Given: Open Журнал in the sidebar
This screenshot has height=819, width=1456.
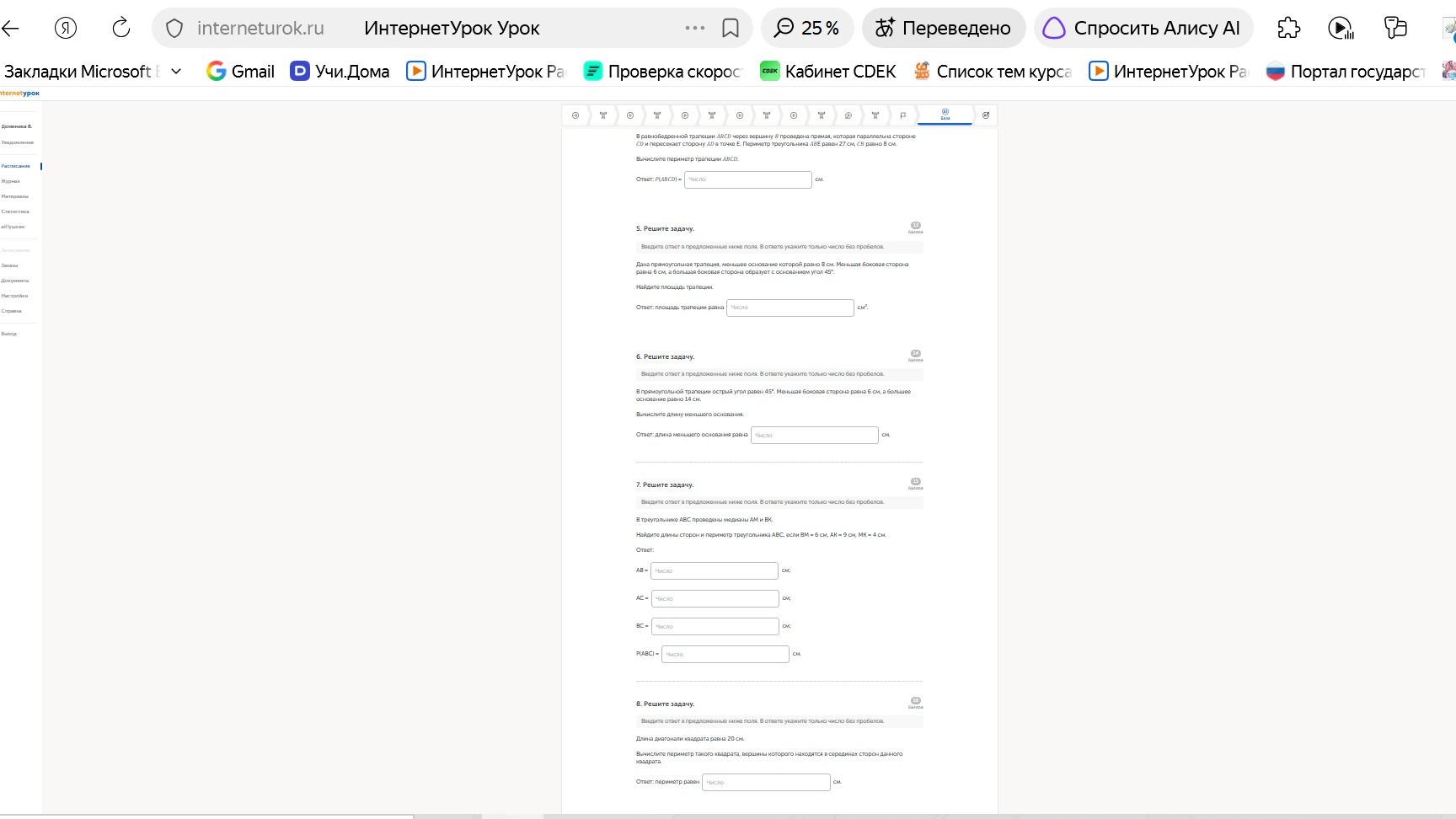Looking at the screenshot, I should click(x=10, y=181).
